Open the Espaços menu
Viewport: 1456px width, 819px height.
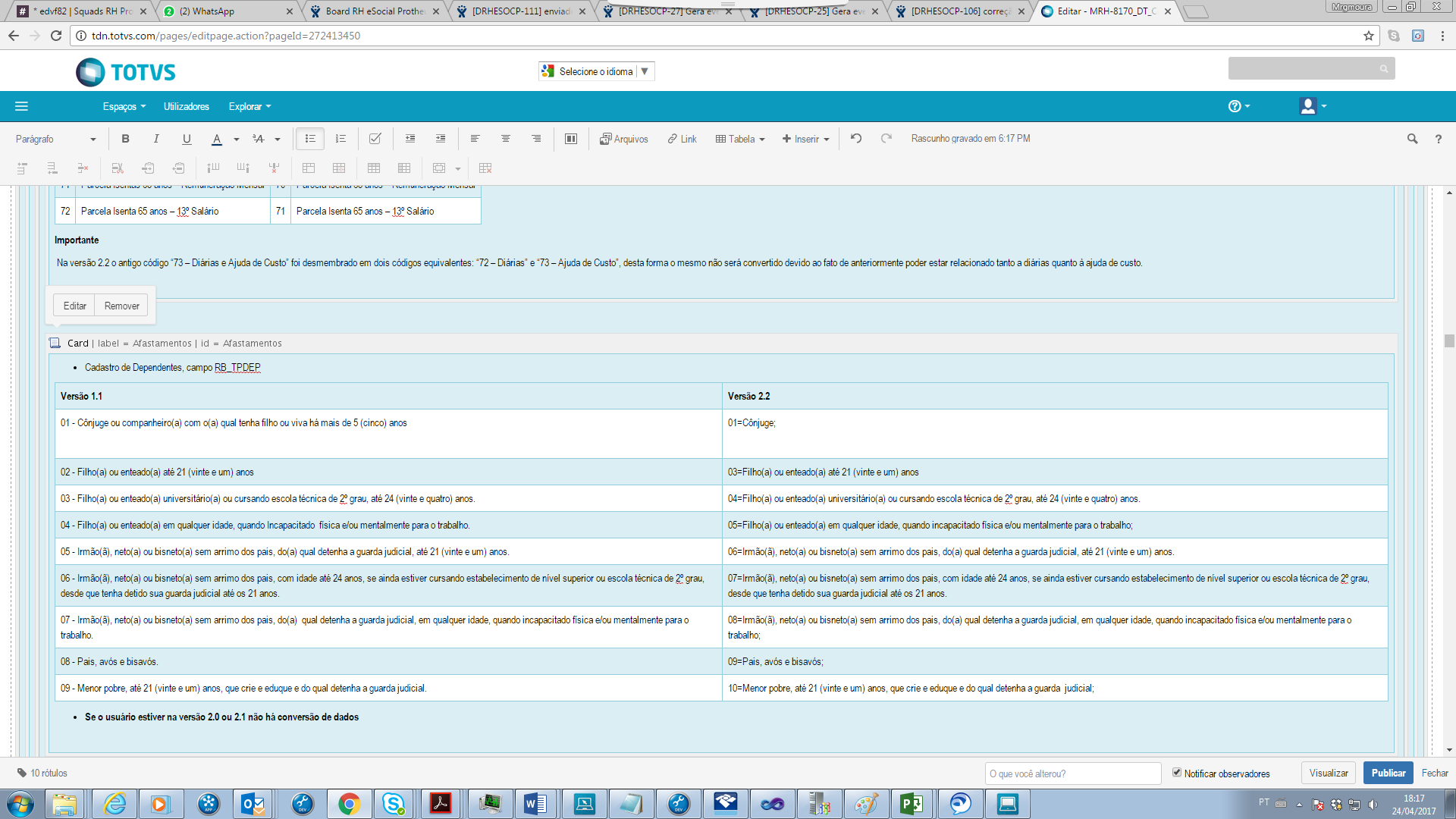[124, 106]
